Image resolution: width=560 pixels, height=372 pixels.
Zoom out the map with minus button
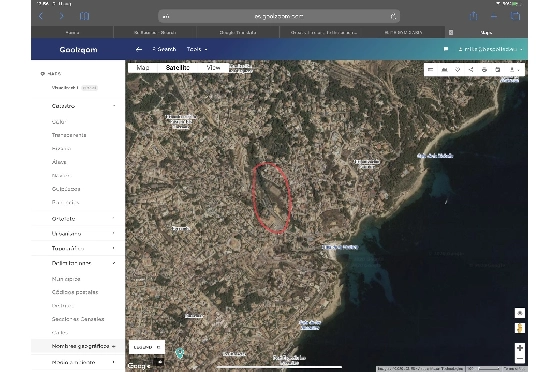click(x=520, y=358)
